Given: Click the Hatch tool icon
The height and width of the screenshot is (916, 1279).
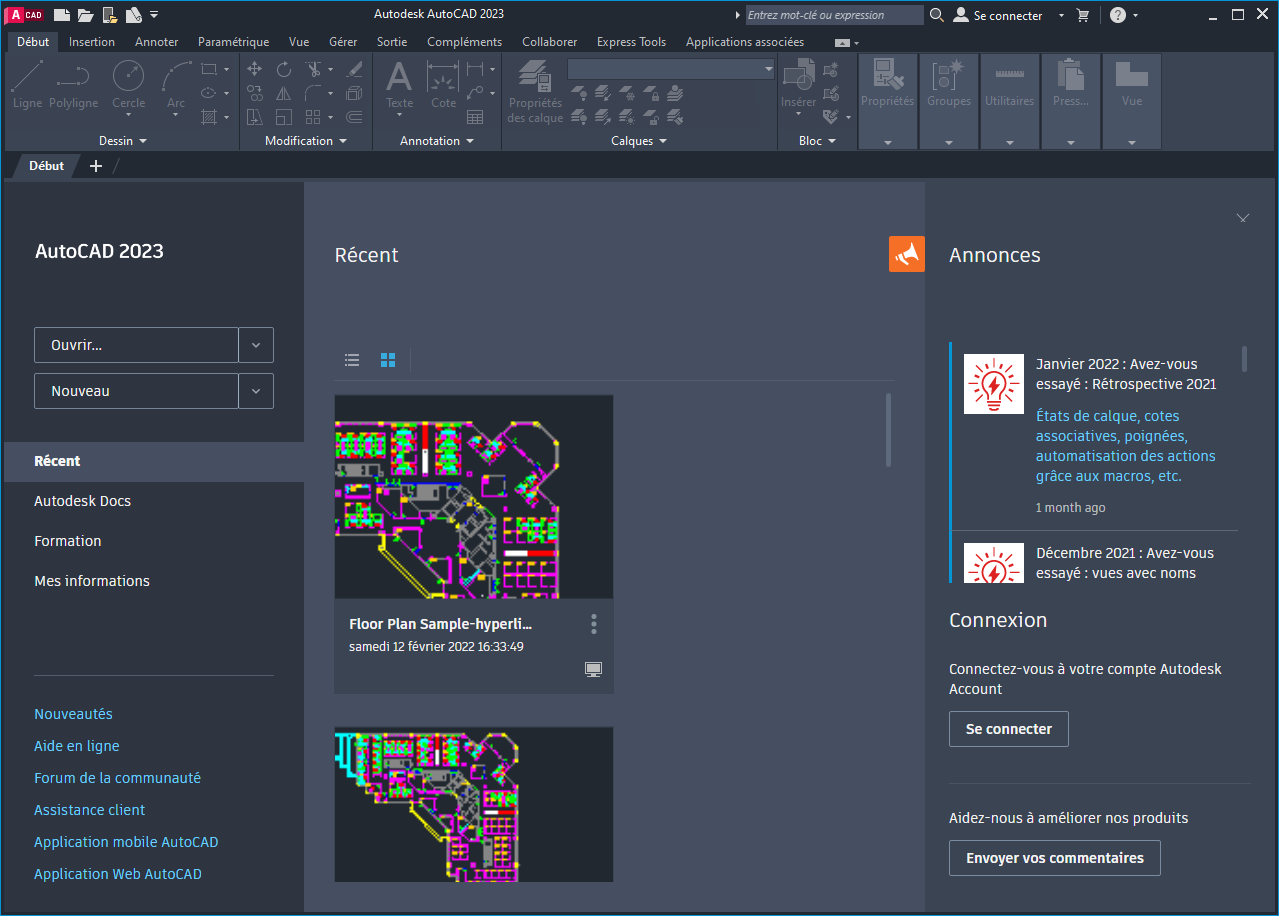Looking at the screenshot, I should [x=209, y=117].
